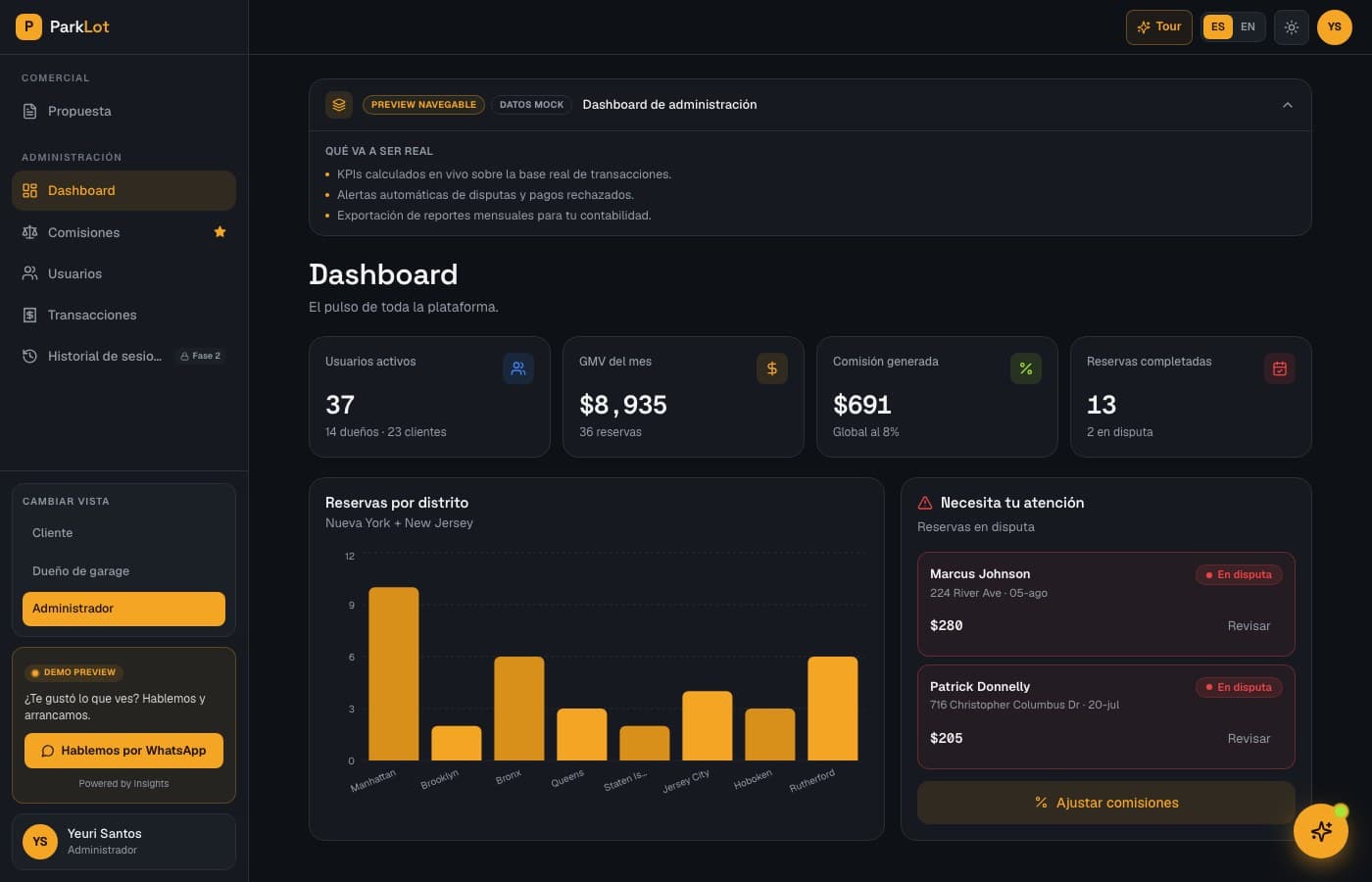Click 14 dueños · 23 clientes text
This screenshot has width=1372, height=882.
(x=386, y=432)
